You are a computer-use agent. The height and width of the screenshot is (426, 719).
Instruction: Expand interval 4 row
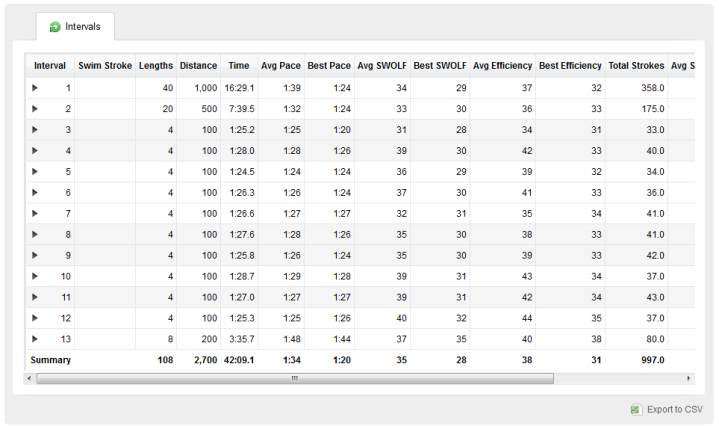35,150
